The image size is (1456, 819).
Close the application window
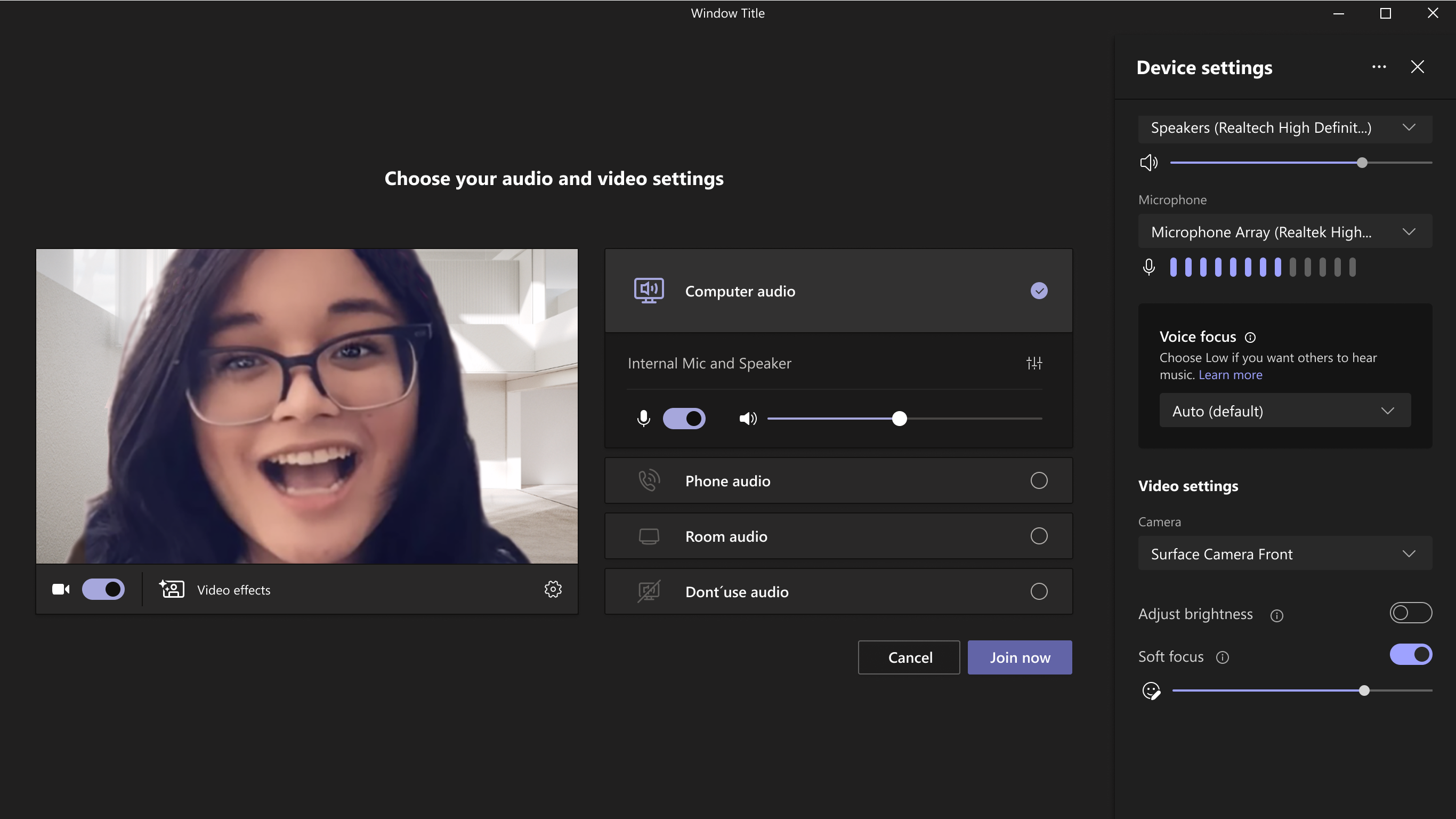1433,13
